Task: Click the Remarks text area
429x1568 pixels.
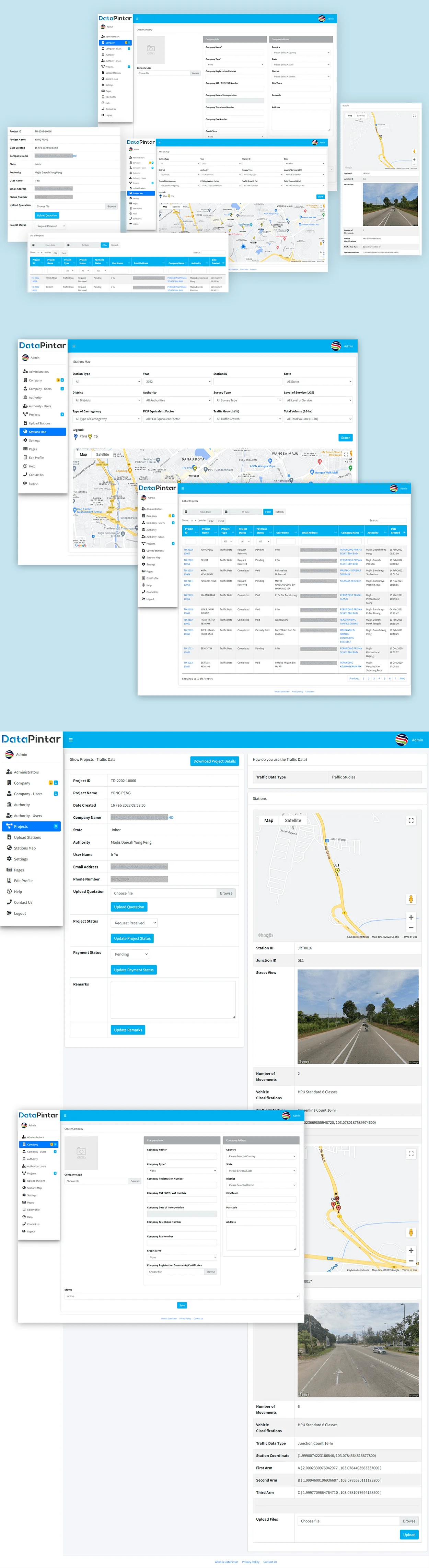Action: point(173,999)
